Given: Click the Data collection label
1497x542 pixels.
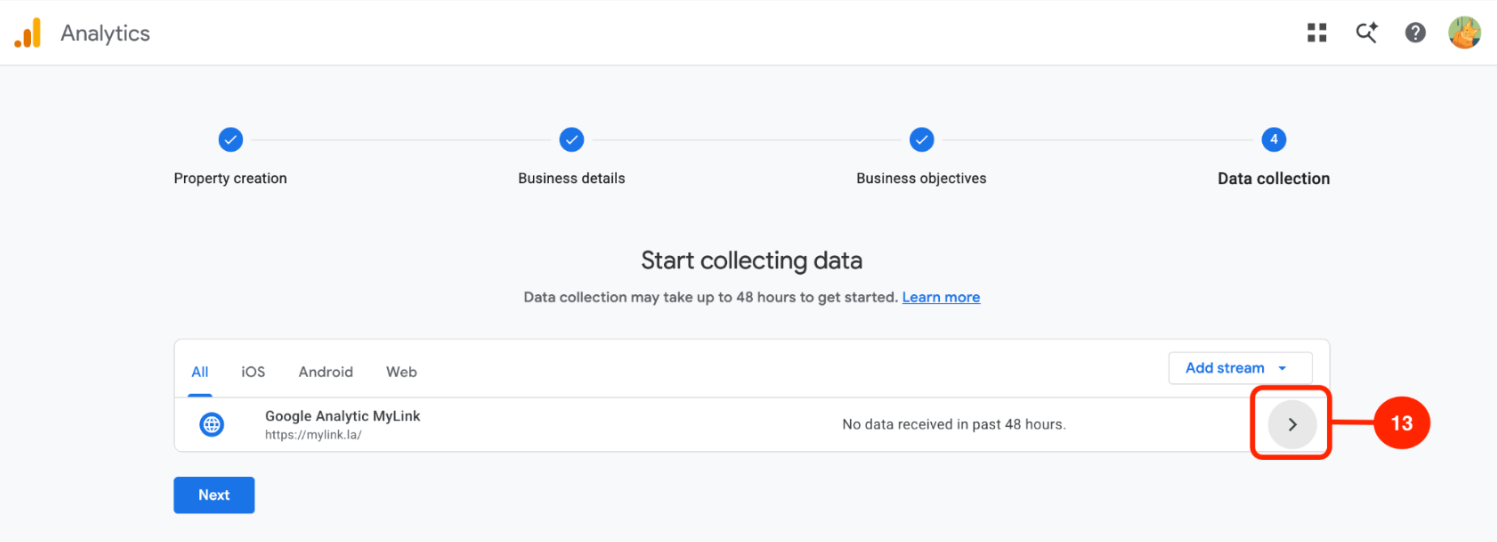Looking at the screenshot, I should coord(1274,178).
